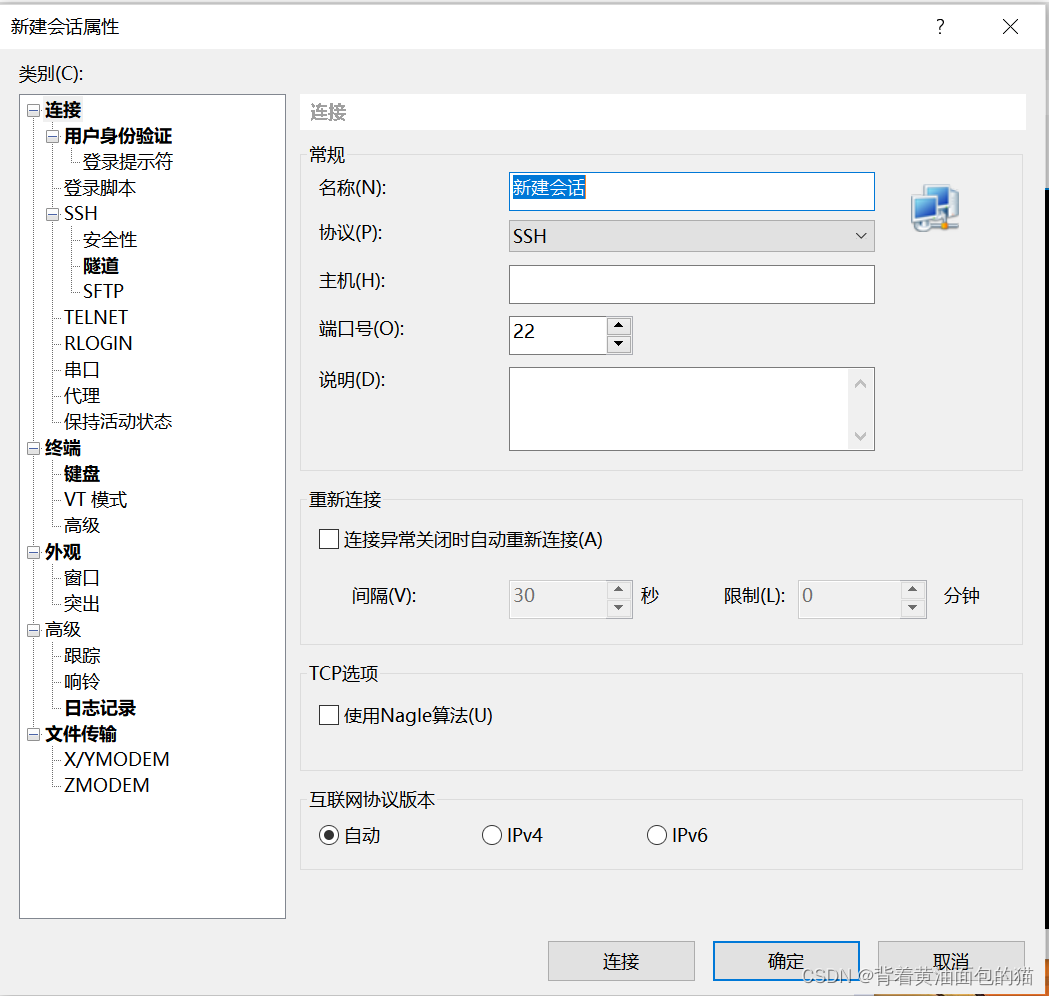Click into the 主机 input field

tap(691, 284)
